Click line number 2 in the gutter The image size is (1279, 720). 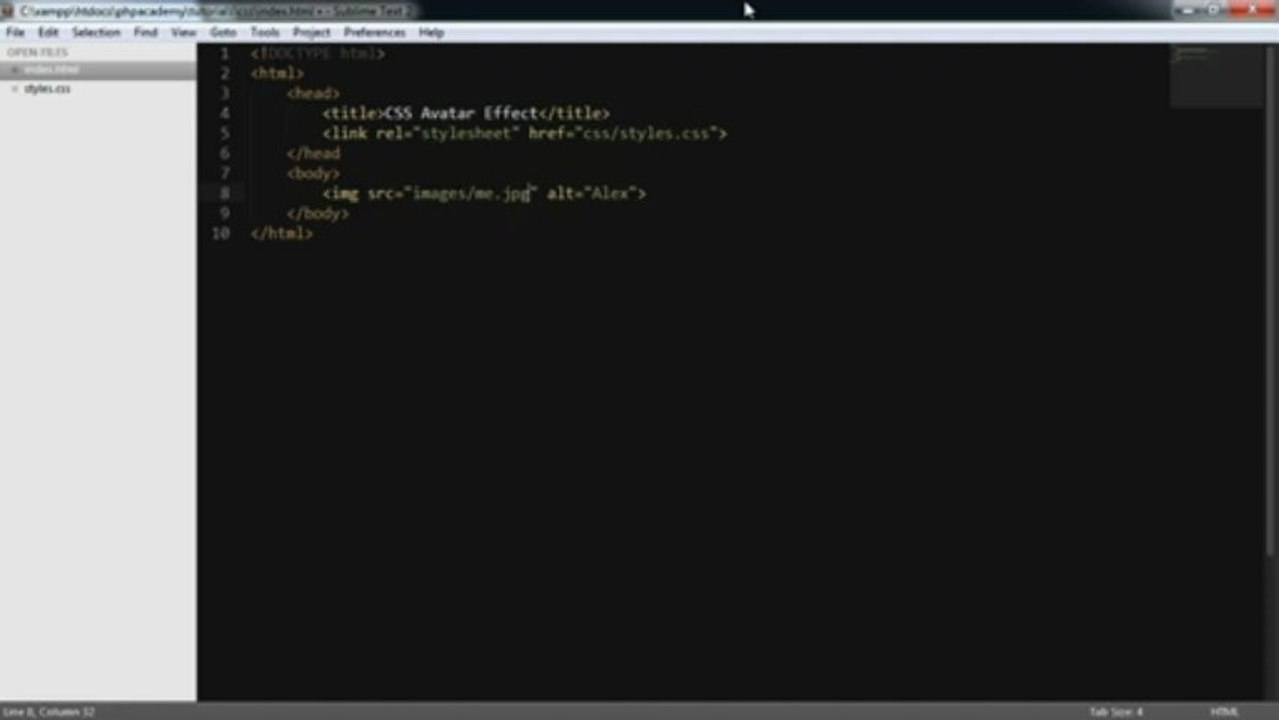point(225,73)
